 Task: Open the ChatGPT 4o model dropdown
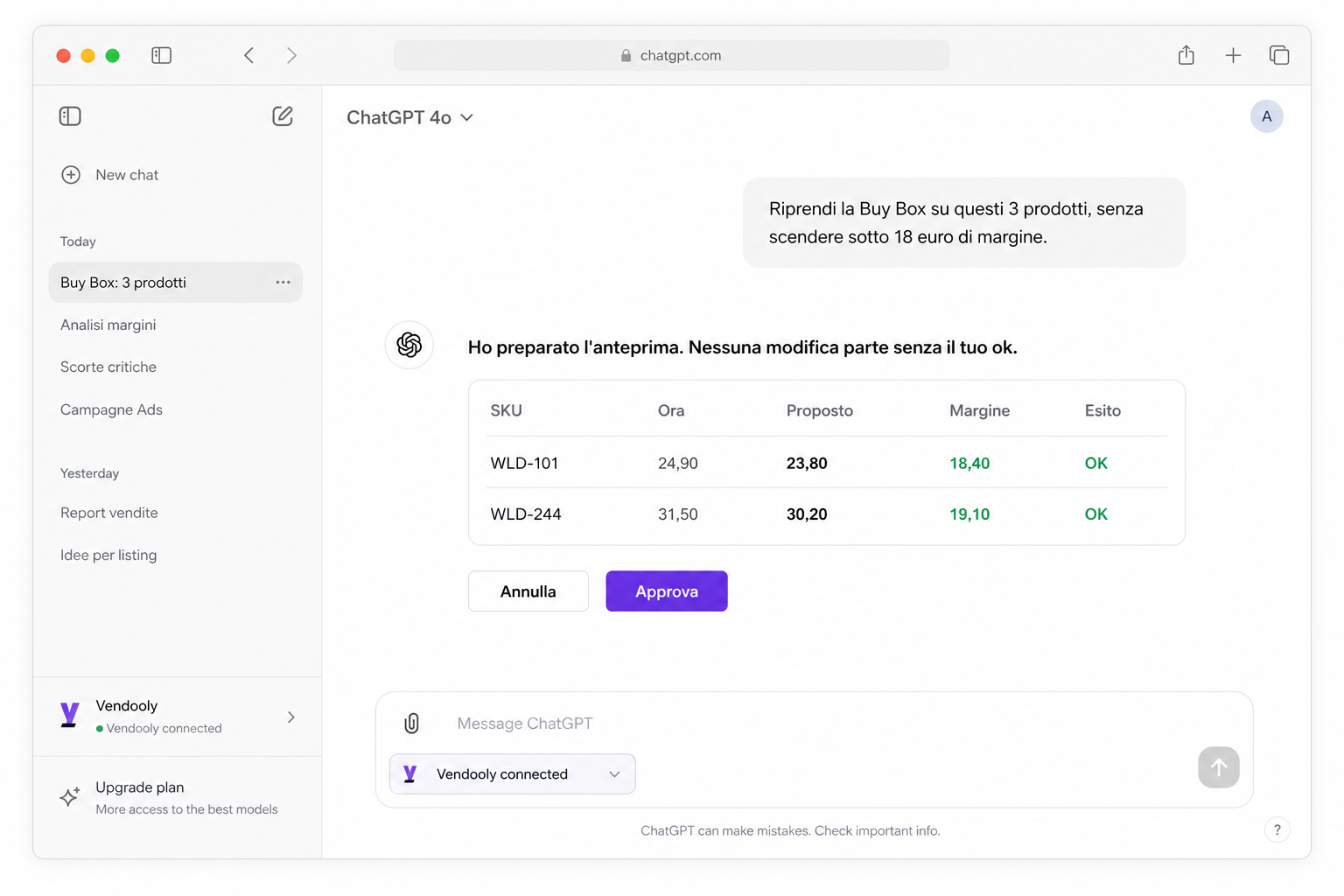pos(409,117)
